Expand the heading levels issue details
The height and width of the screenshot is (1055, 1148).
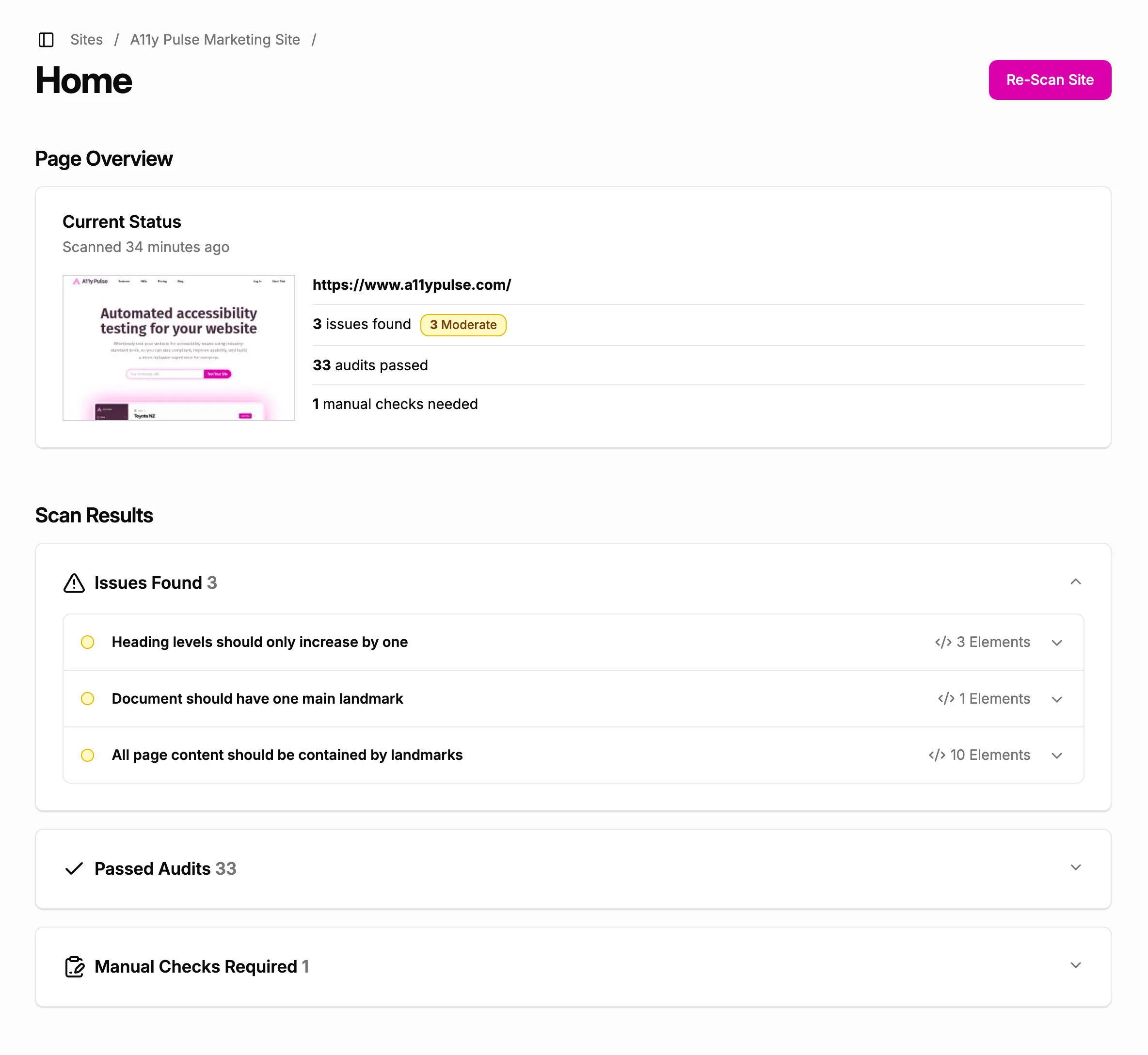pyautogui.click(x=1057, y=642)
